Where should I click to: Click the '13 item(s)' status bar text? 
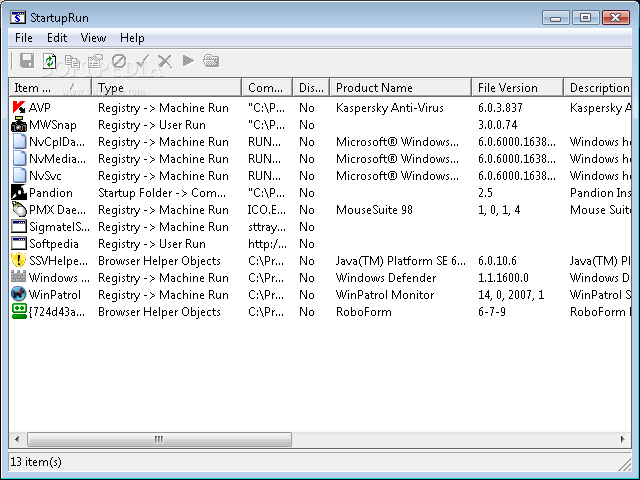(36, 462)
